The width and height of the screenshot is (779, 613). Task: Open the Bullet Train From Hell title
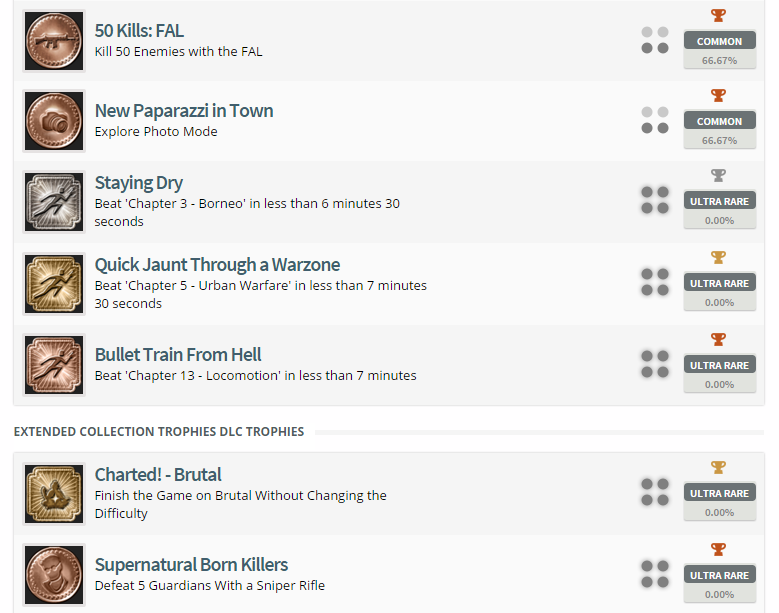pyautogui.click(x=178, y=355)
